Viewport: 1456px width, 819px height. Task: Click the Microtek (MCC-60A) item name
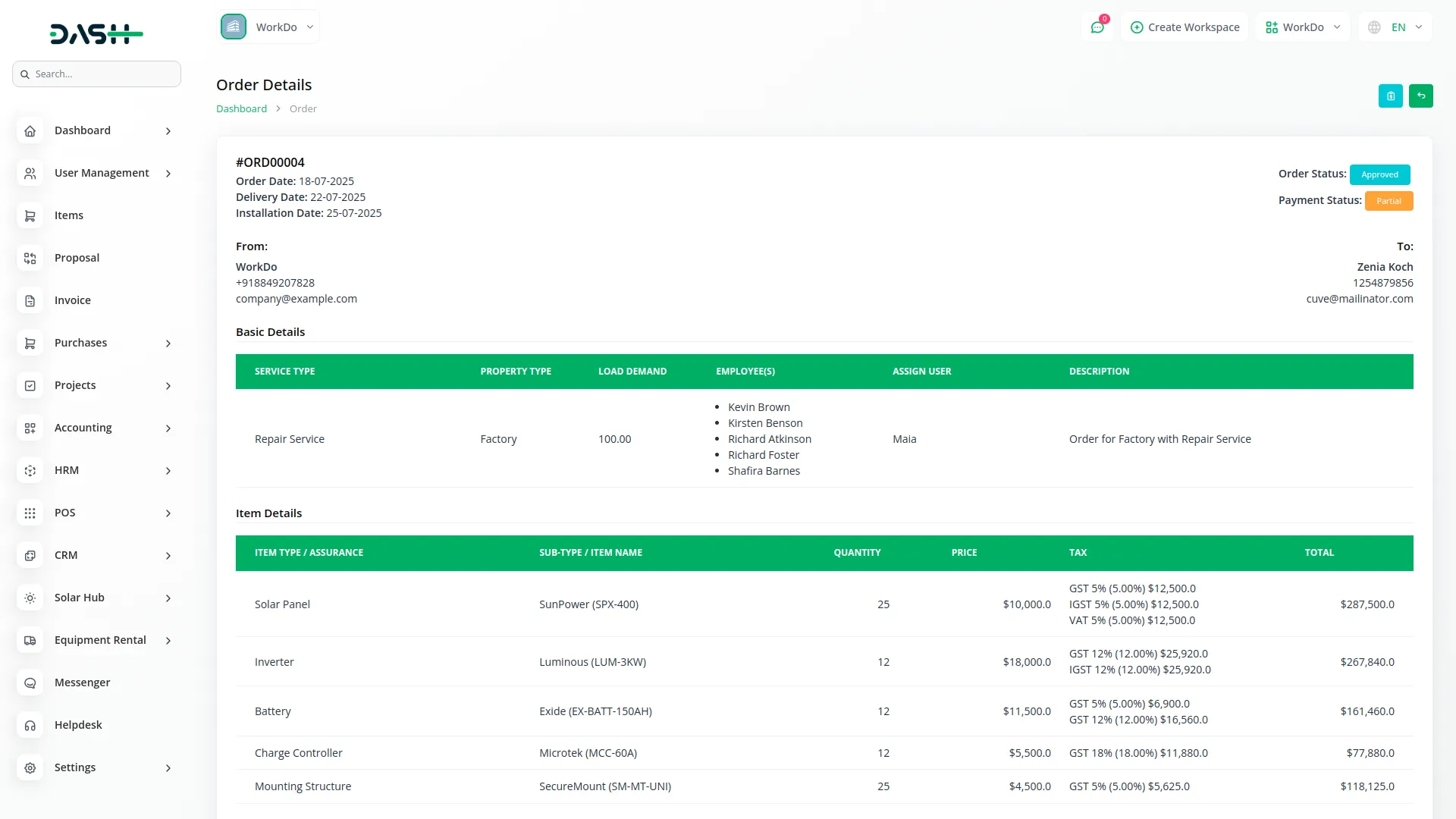point(588,753)
